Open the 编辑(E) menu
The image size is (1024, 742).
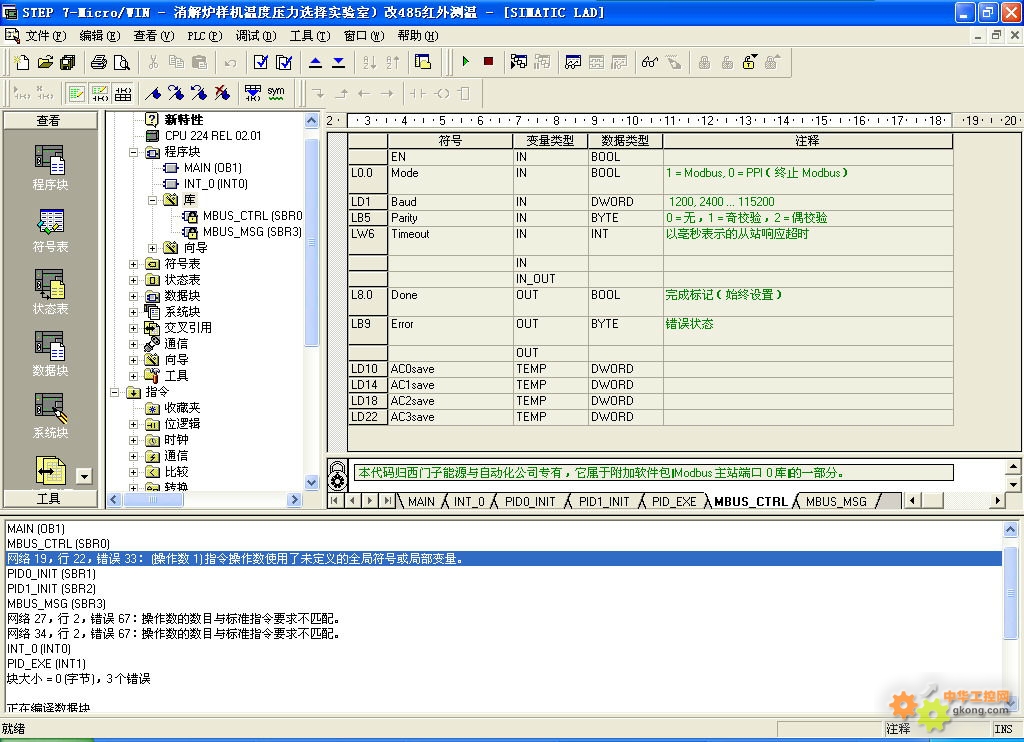[99, 35]
